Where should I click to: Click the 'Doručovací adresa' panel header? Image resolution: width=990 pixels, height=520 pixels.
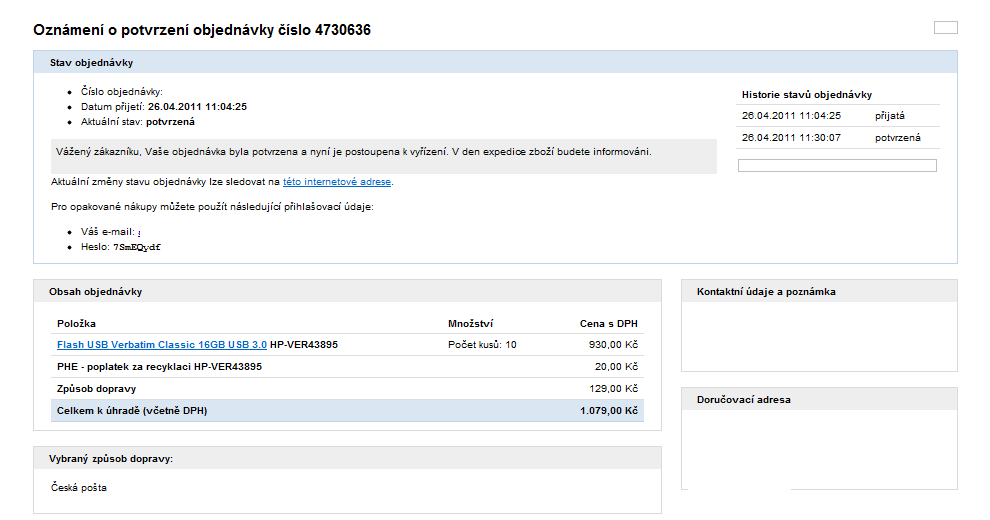click(x=744, y=400)
